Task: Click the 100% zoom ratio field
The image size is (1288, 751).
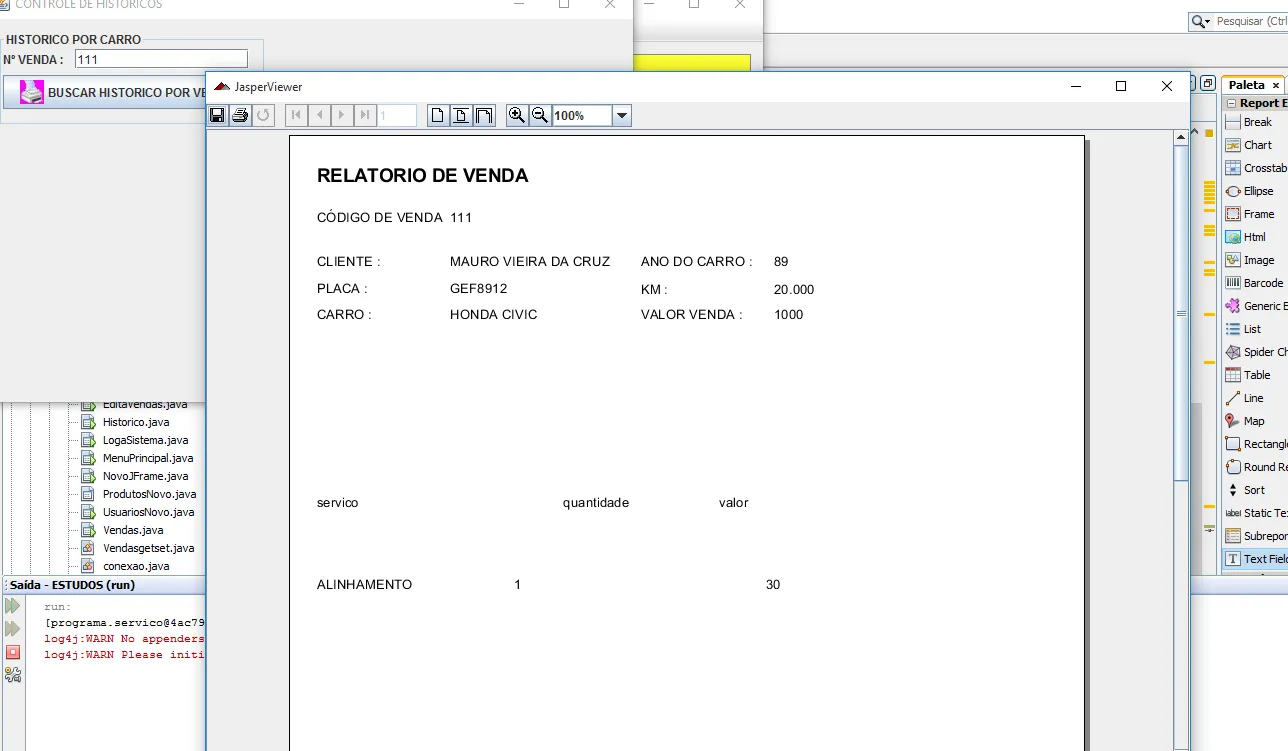Action: (582, 116)
